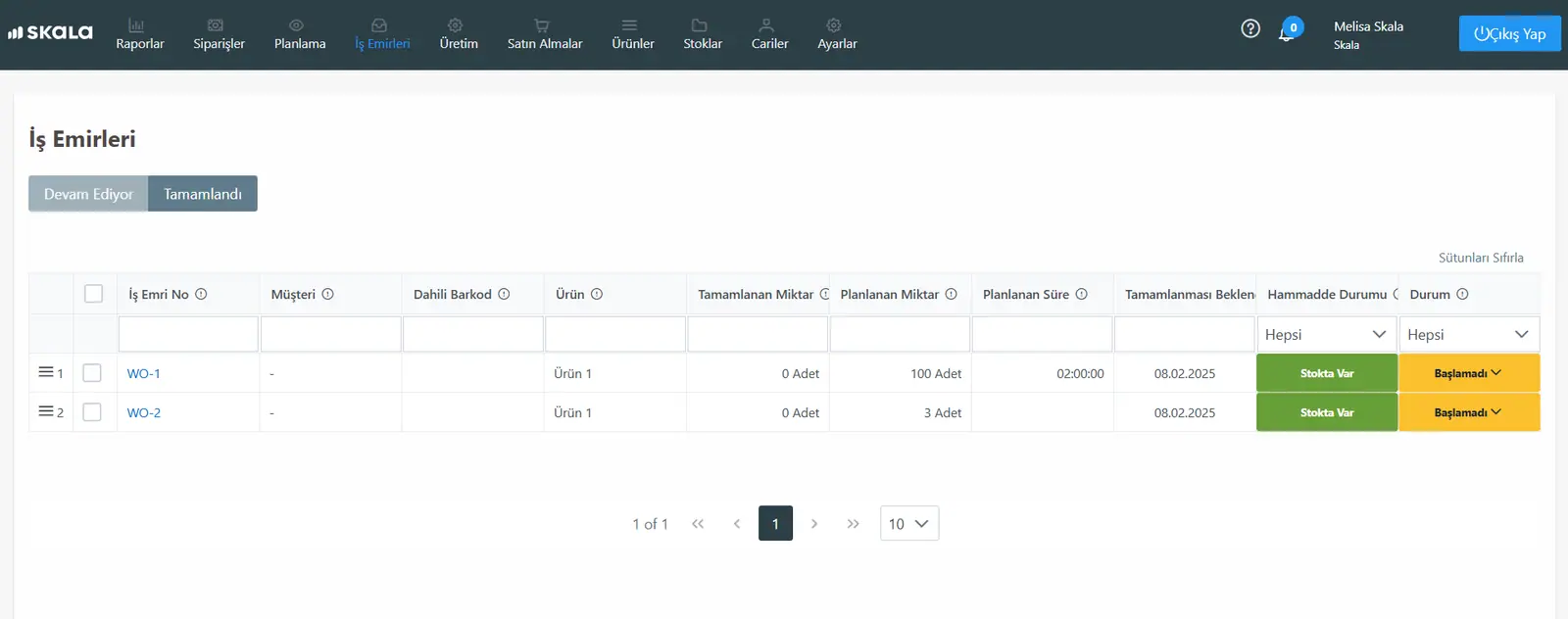Toggle the select-all checkbox in table header

[94, 294]
